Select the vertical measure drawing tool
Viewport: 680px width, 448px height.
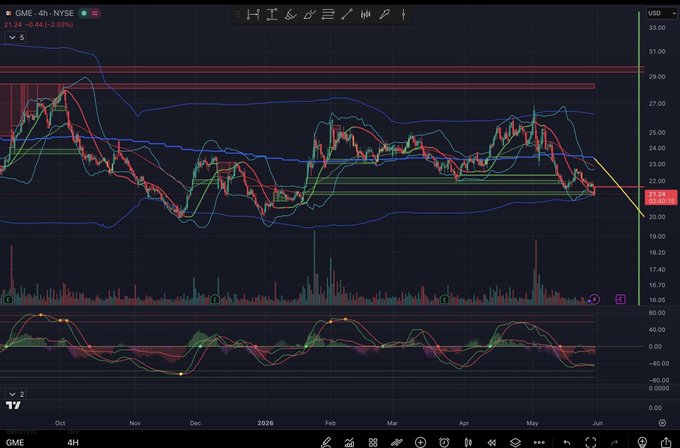click(272, 15)
